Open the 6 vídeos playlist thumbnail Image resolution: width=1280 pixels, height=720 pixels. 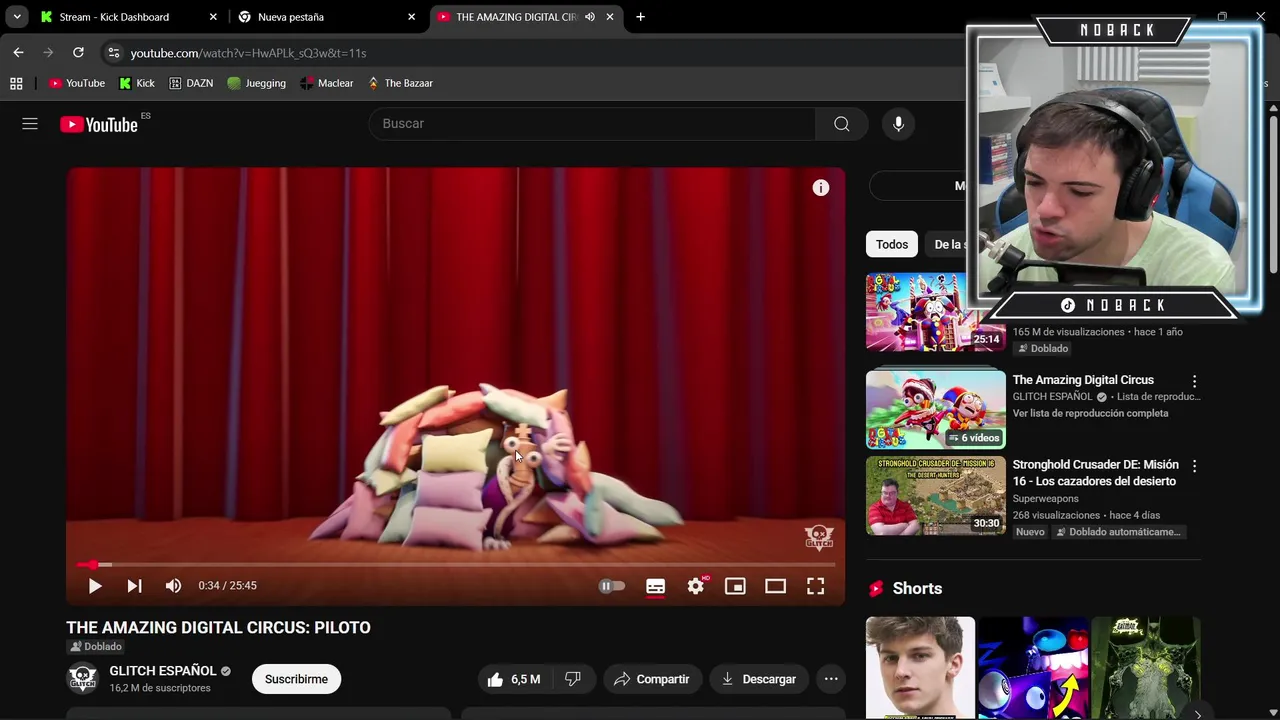(936, 410)
